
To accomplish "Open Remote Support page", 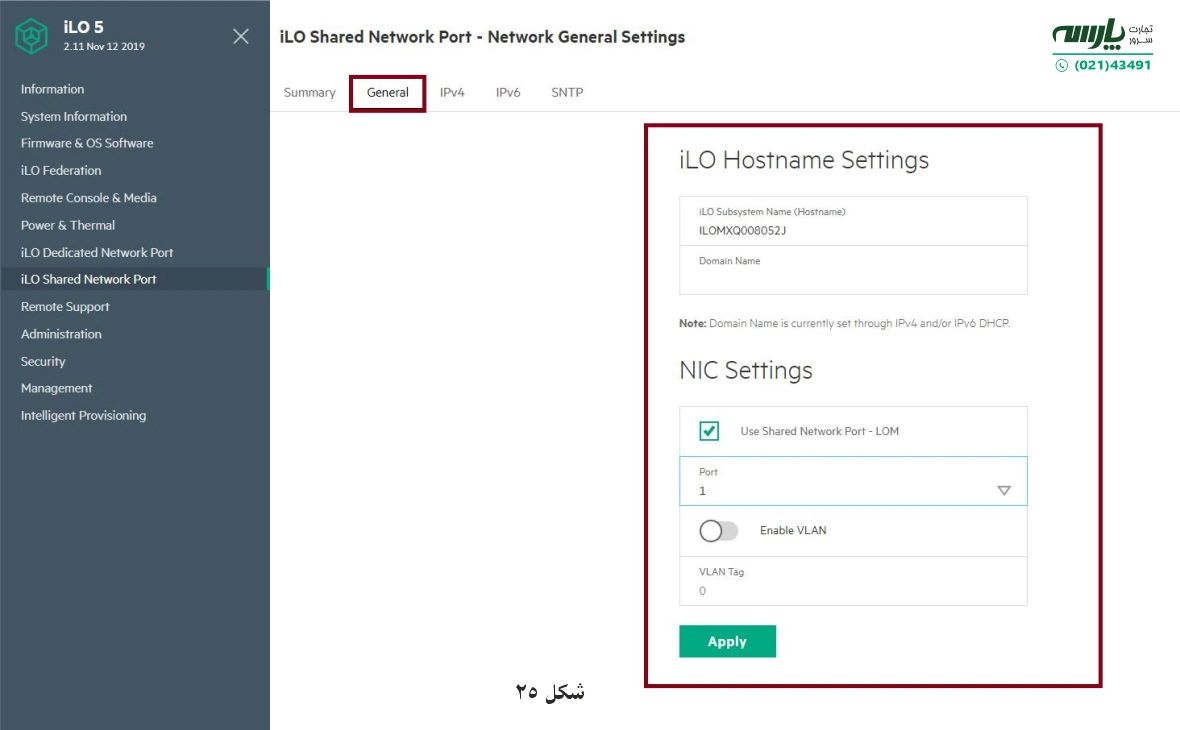I will (64, 306).
